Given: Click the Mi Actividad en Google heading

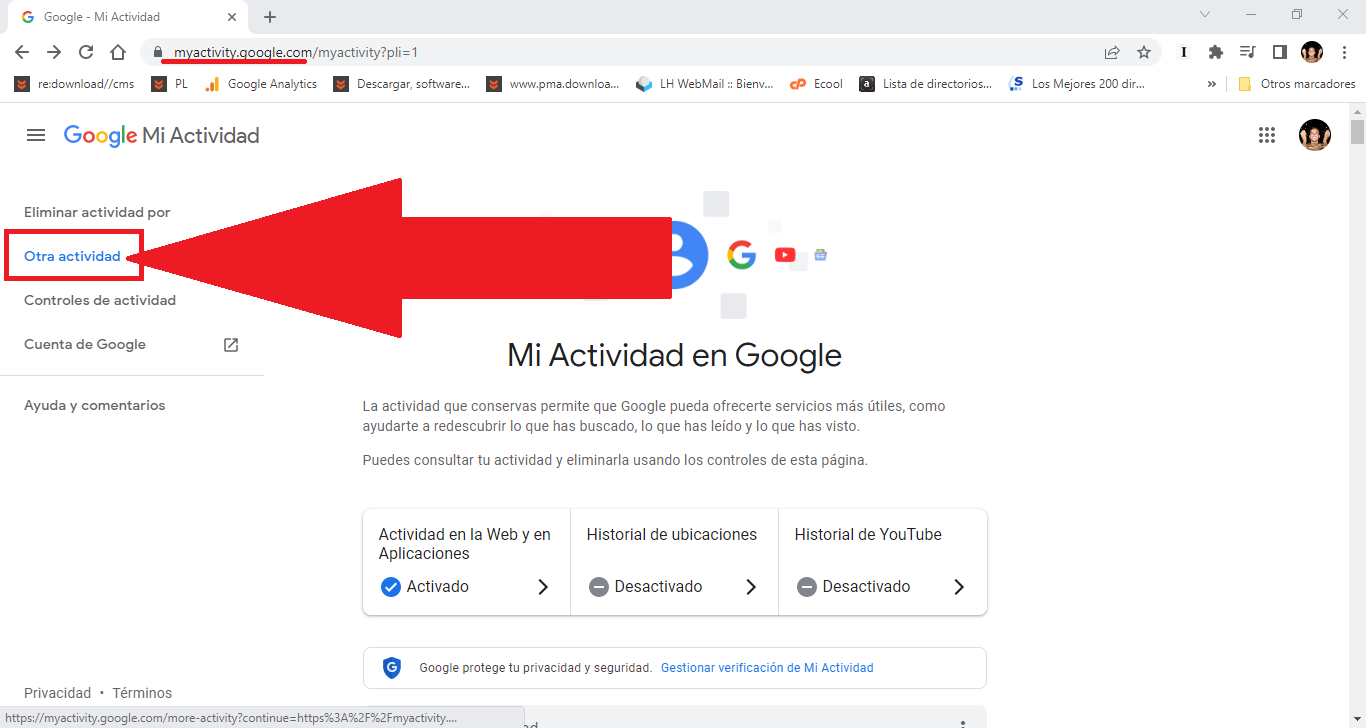Looking at the screenshot, I should click(675, 356).
